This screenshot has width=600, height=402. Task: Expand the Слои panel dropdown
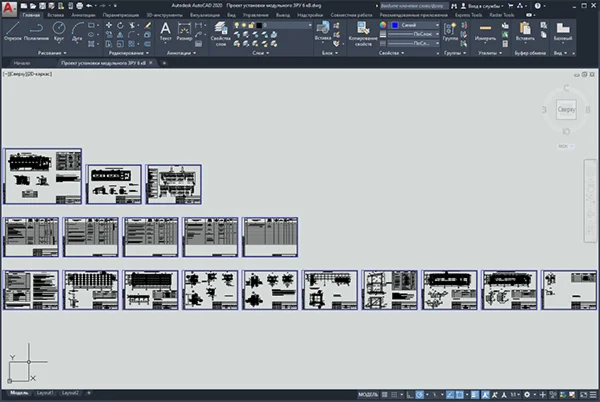click(x=260, y=53)
